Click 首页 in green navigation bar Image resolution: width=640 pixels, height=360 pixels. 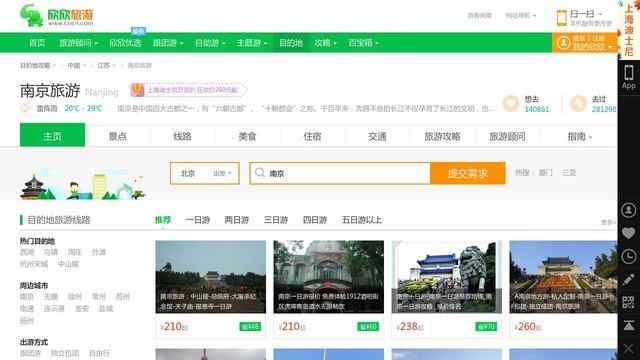[37, 43]
